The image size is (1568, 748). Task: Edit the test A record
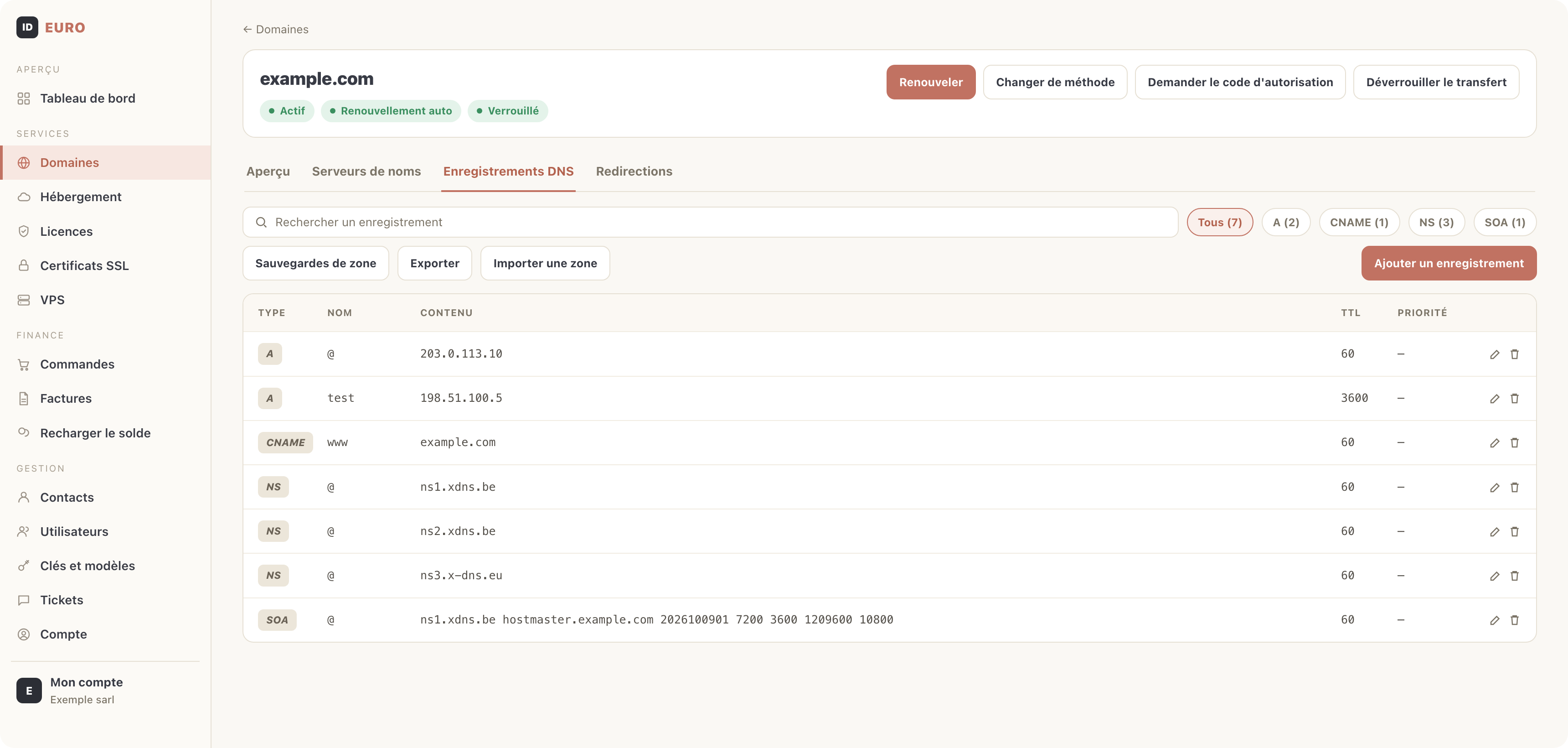click(1494, 398)
